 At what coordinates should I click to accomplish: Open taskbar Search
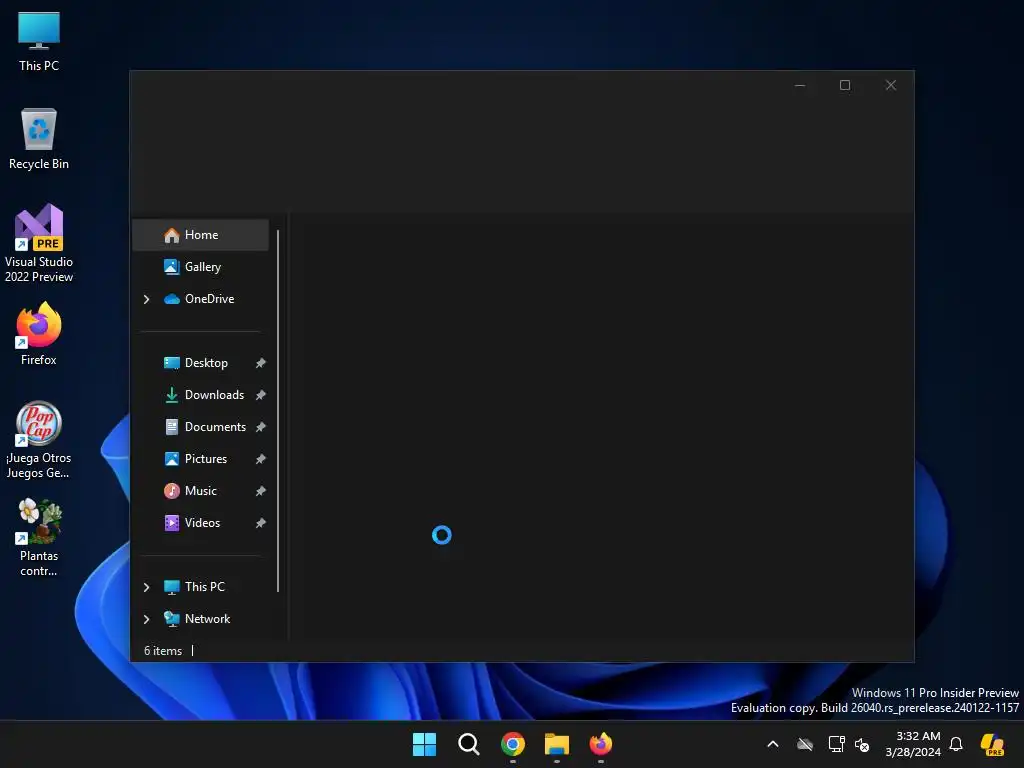pyautogui.click(x=469, y=744)
